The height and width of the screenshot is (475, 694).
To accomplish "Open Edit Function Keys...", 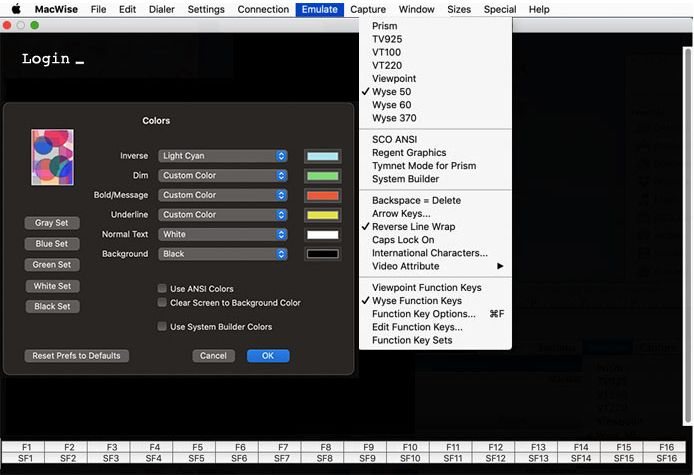I will click(x=436, y=327).
